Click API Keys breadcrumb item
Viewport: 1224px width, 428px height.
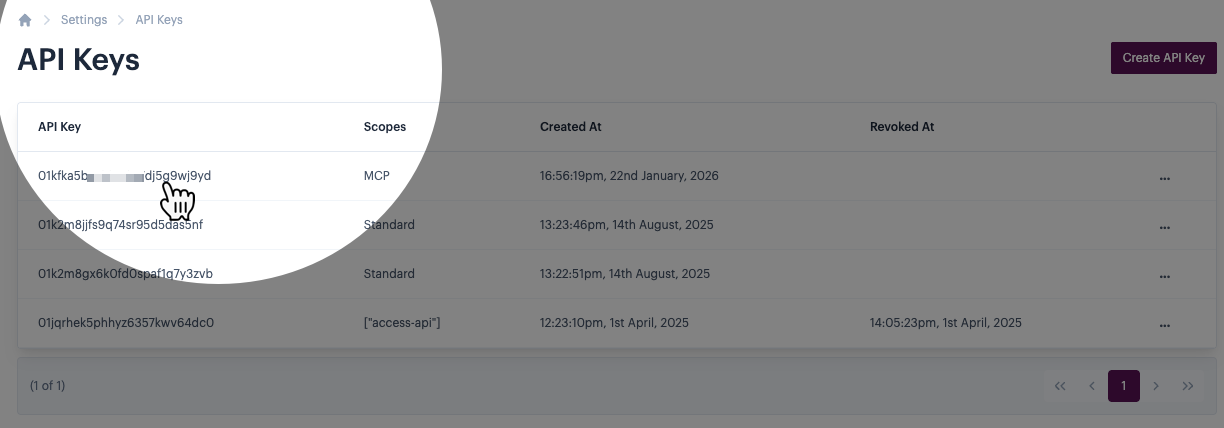(x=159, y=20)
